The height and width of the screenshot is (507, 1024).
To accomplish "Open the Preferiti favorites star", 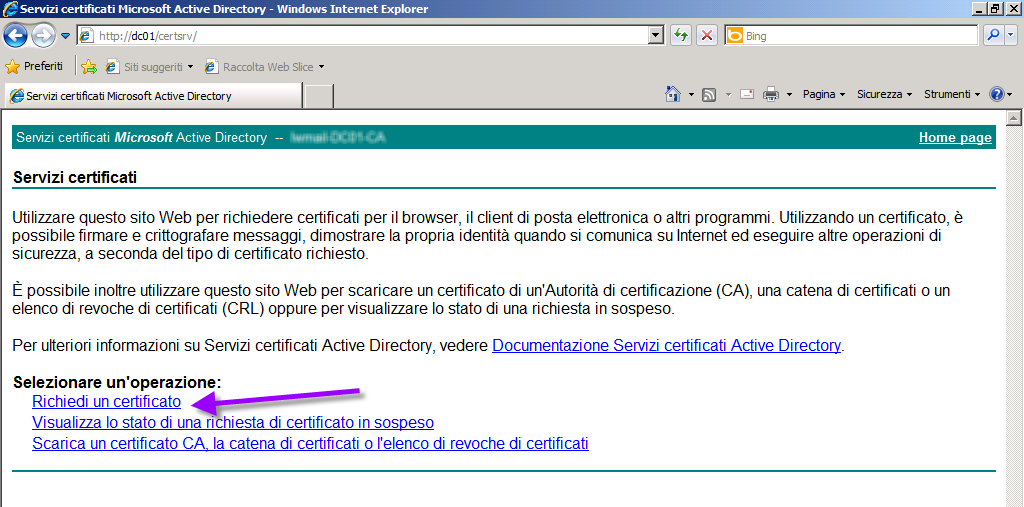I will 34,66.
